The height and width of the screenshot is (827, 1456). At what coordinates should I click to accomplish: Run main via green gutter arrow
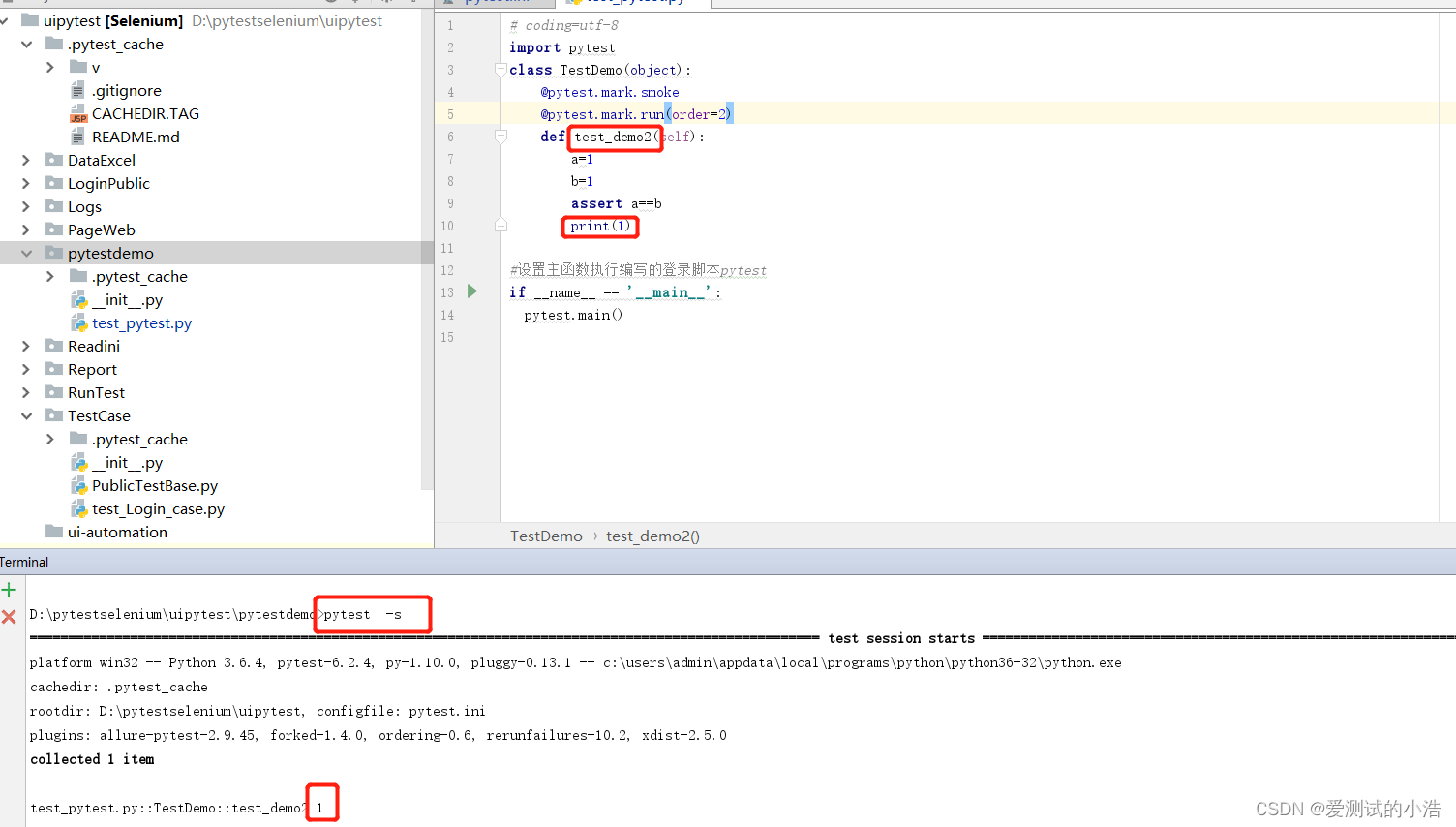point(472,291)
